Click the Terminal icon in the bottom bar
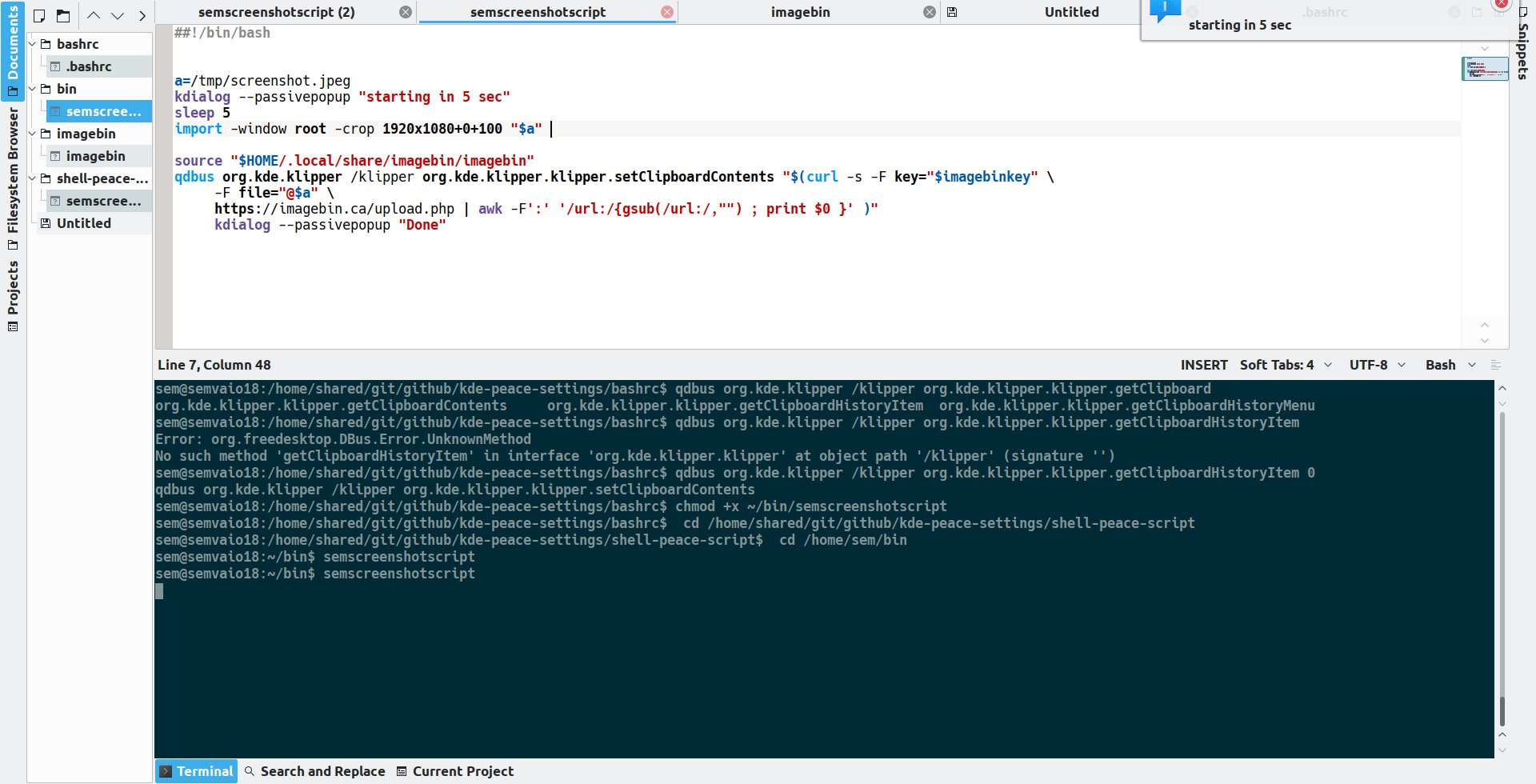Image resolution: width=1536 pixels, height=784 pixels. coord(166,771)
